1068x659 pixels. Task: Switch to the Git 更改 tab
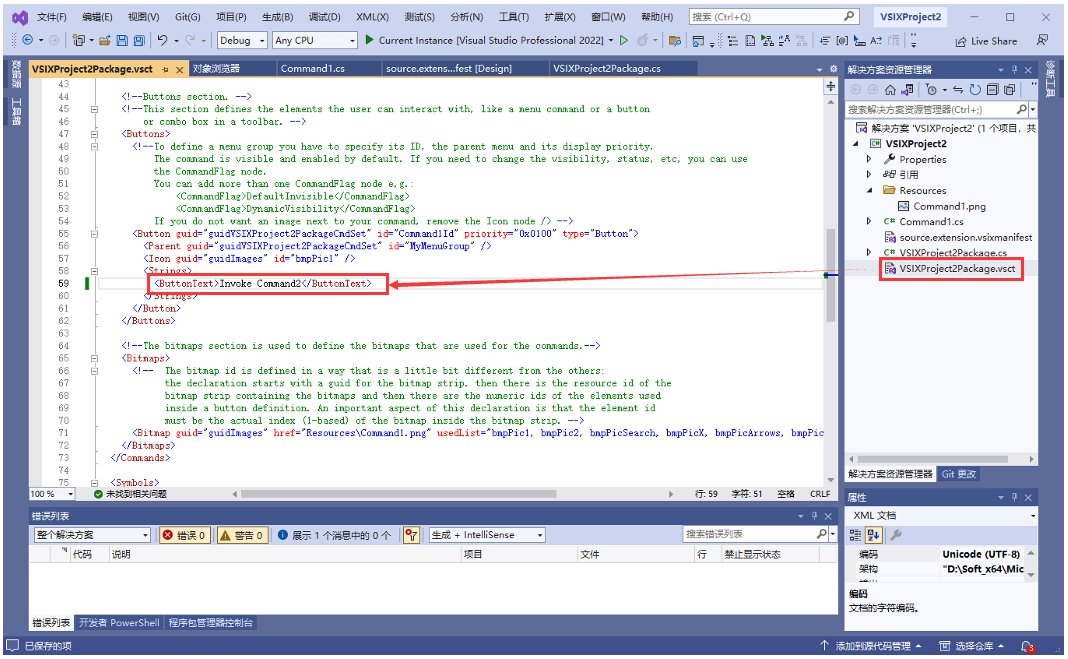click(959, 474)
